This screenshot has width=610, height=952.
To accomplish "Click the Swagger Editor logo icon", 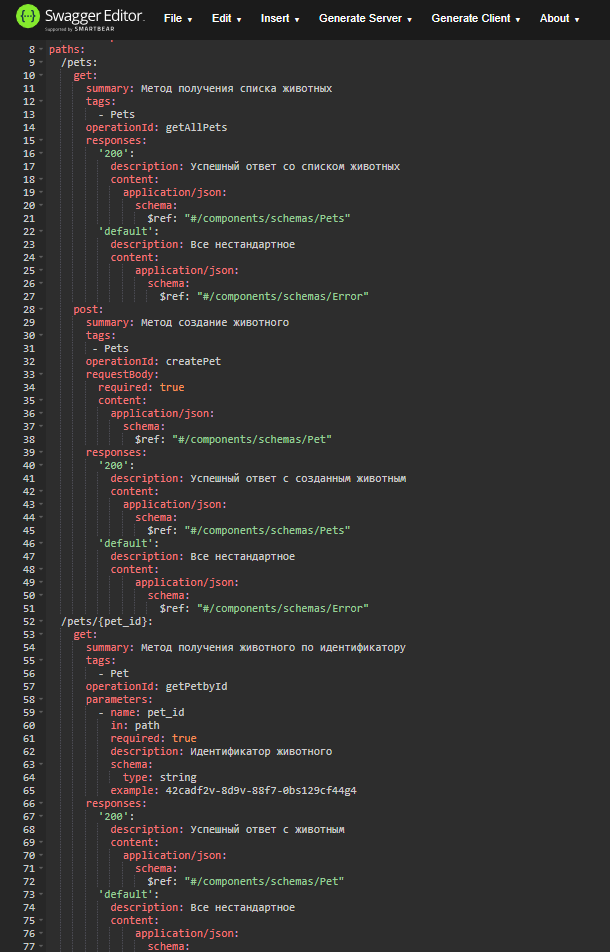I will (27, 18).
